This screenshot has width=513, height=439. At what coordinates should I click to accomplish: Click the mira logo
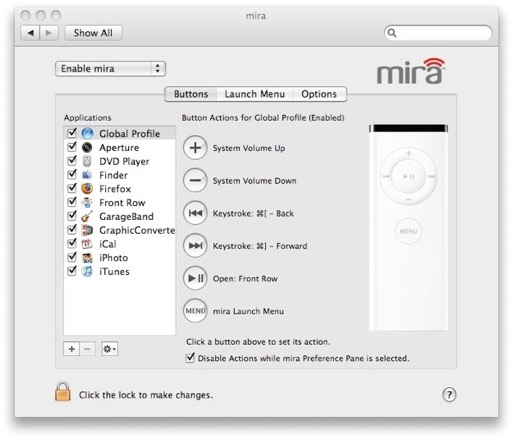click(411, 71)
